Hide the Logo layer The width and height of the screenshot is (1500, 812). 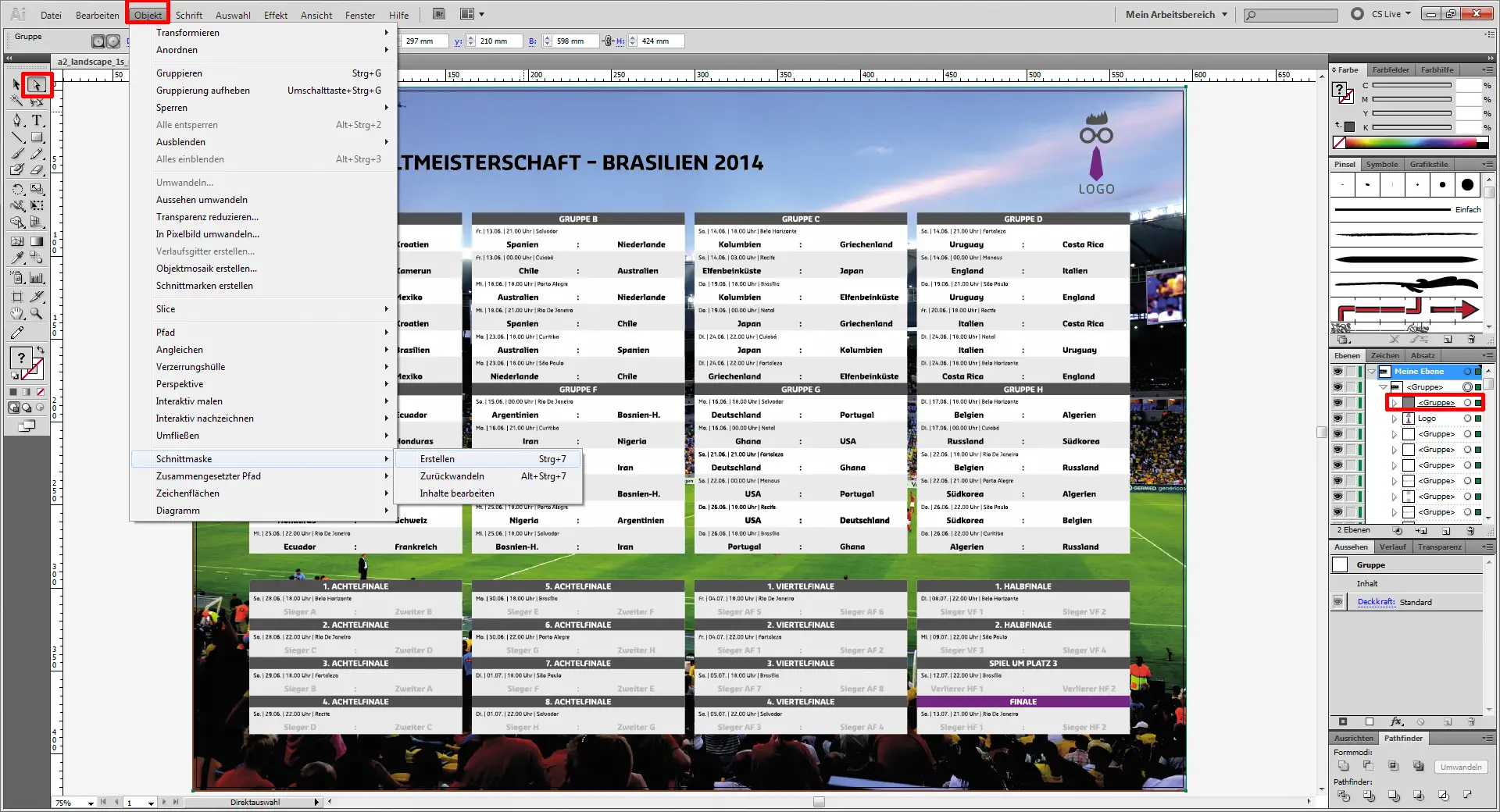1338,418
